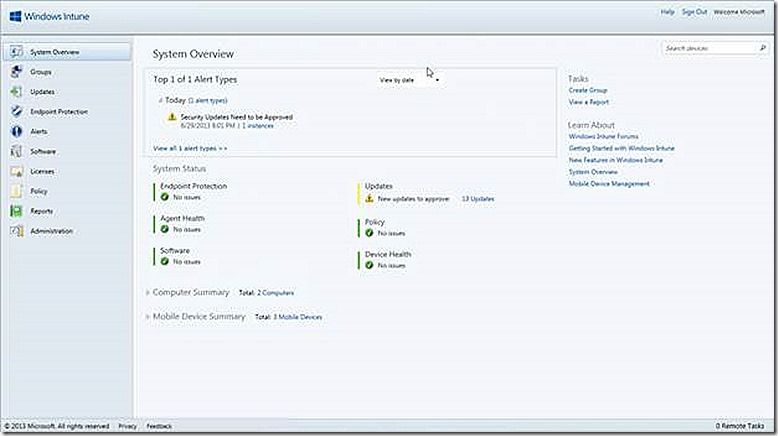
Task: Click the Help link
Action: click(x=667, y=12)
